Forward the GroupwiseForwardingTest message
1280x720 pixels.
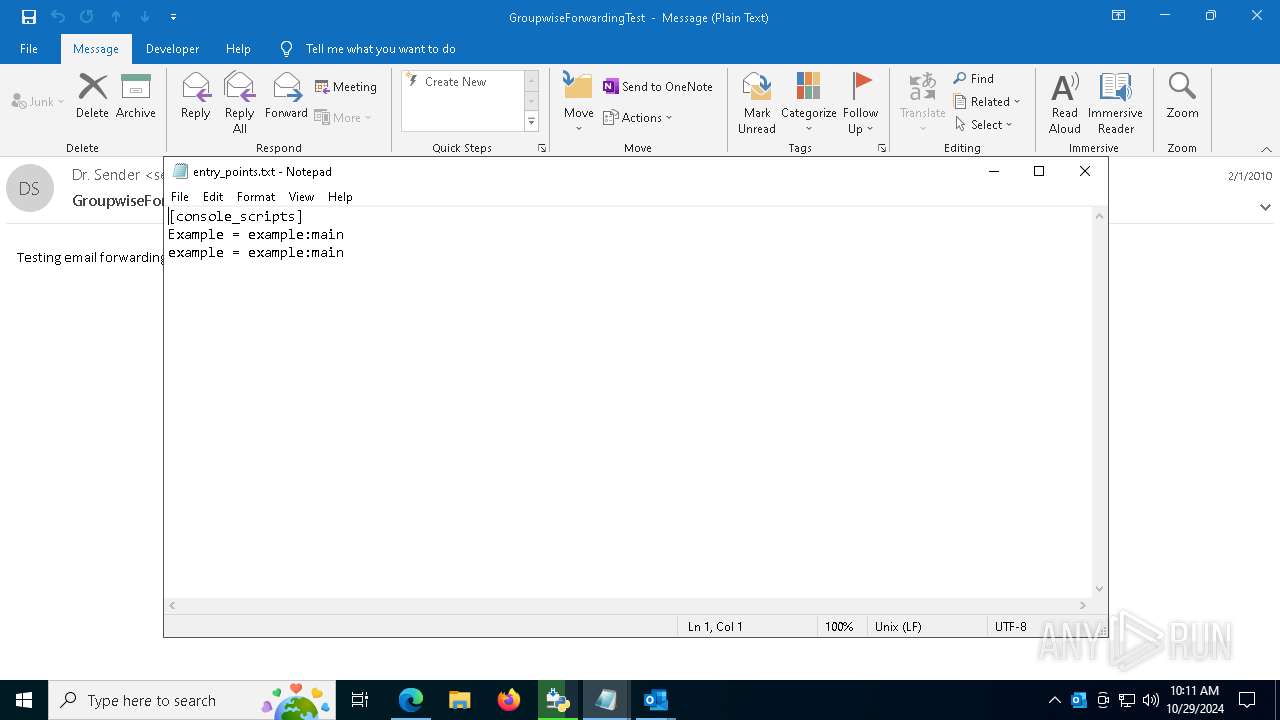[286, 96]
